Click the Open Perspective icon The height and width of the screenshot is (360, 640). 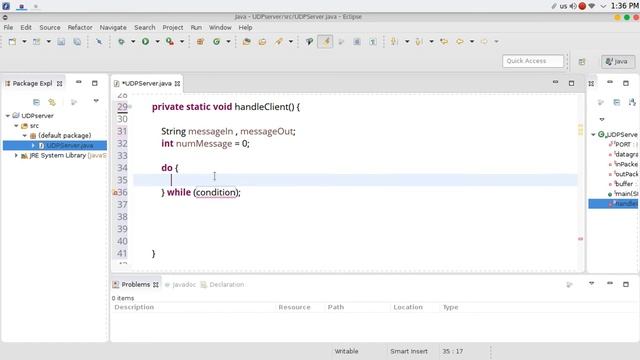[582, 62]
